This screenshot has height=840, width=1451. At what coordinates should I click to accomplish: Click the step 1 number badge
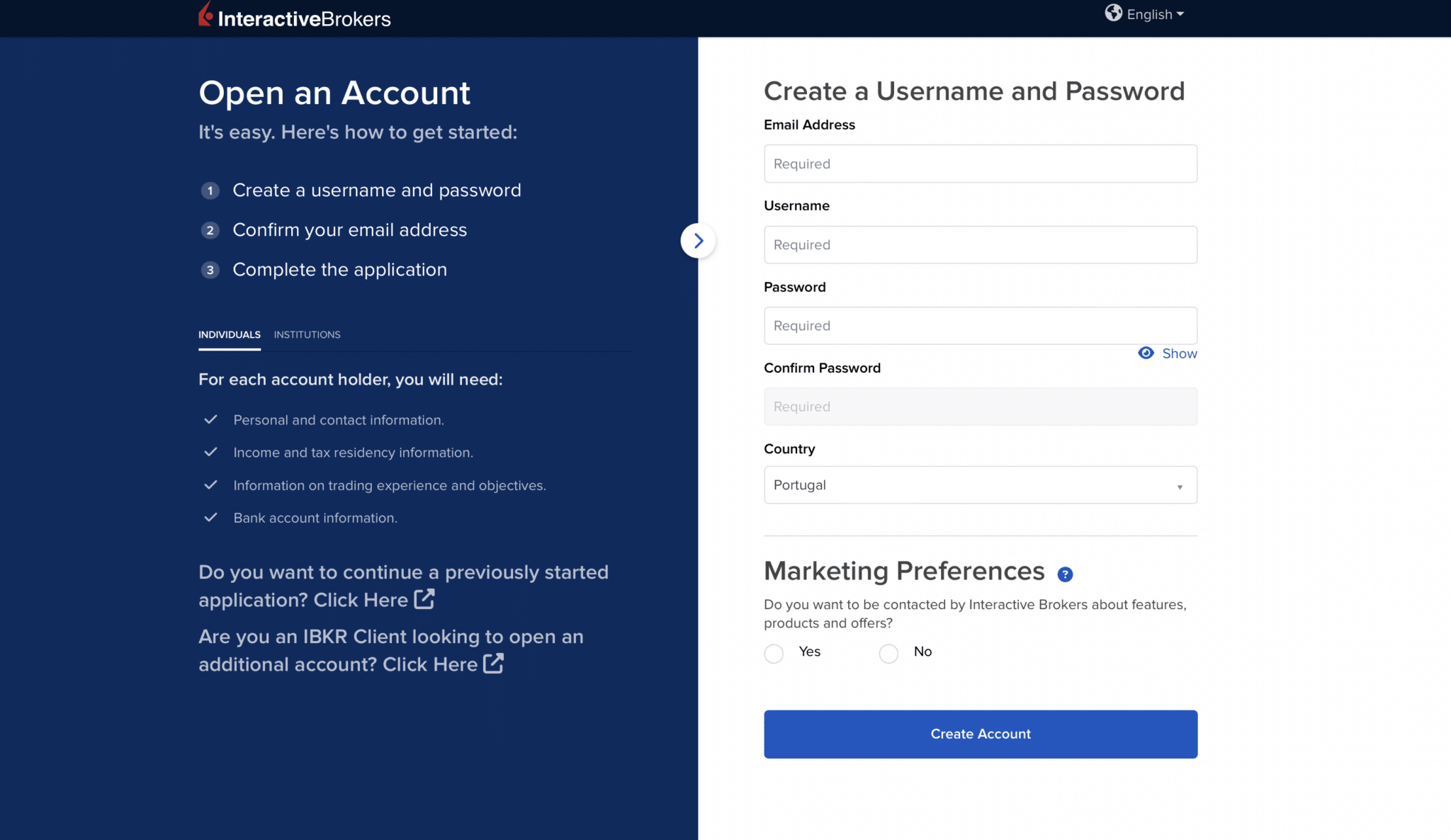coord(210,191)
